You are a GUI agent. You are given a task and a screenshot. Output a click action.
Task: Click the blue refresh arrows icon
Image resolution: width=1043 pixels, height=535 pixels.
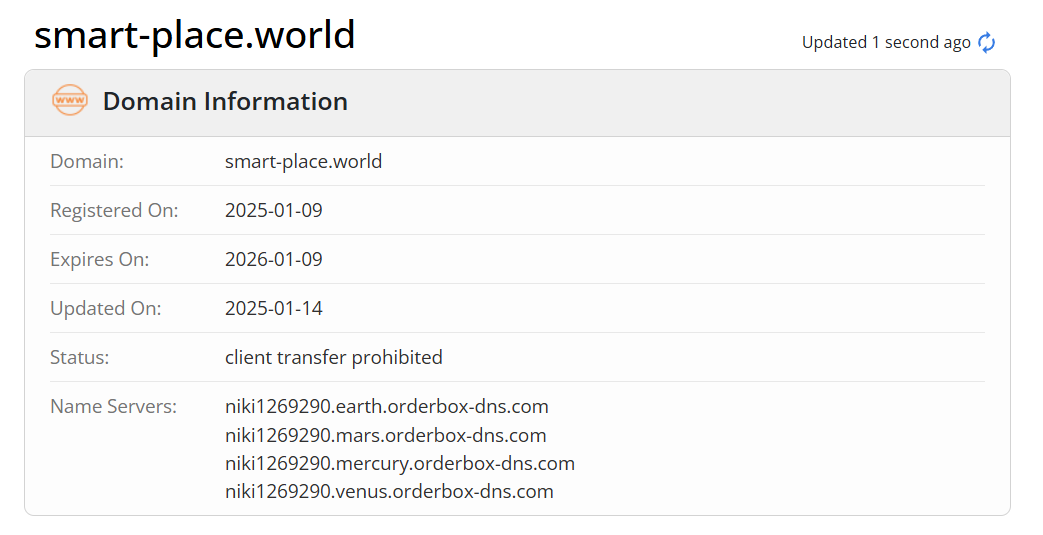pyautogui.click(x=986, y=43)
